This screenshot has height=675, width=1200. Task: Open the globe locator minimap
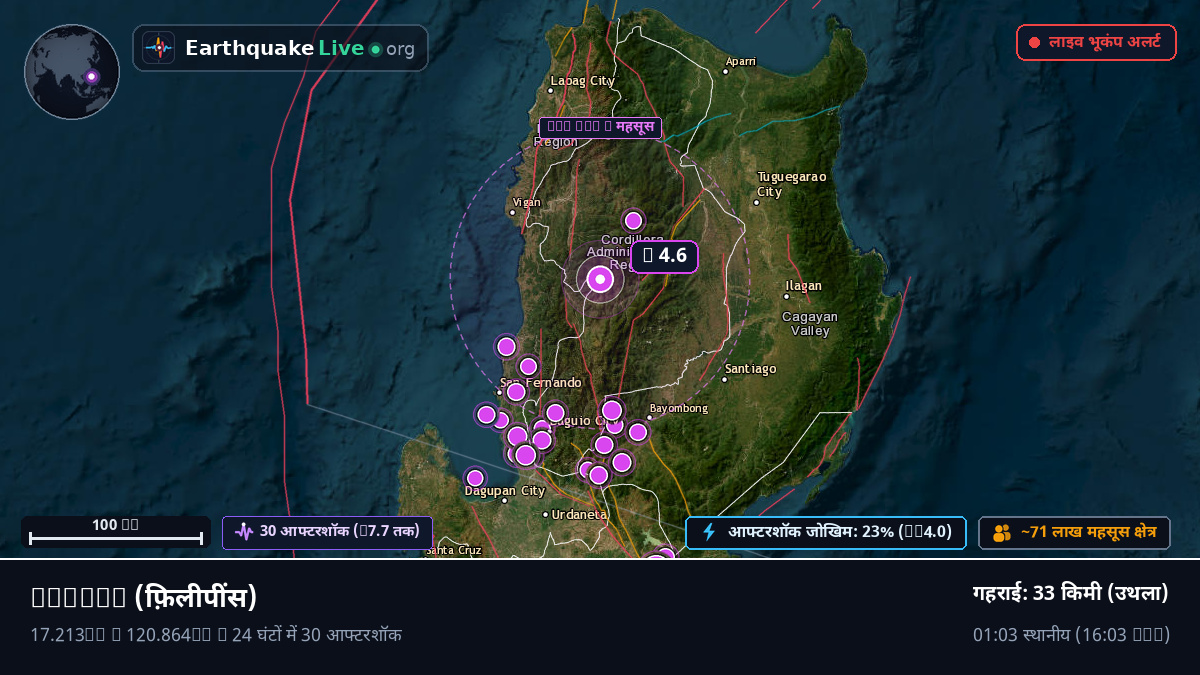coord(72,72)
